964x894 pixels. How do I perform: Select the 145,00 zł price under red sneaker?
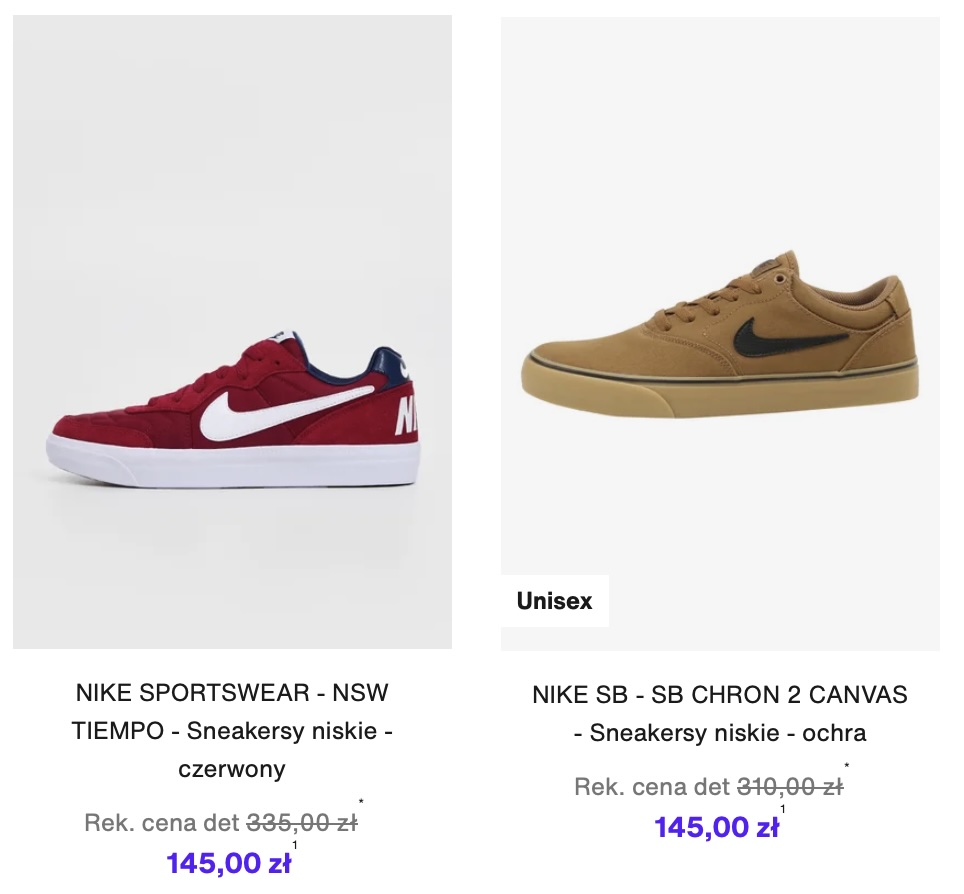[x=228, y=862]
